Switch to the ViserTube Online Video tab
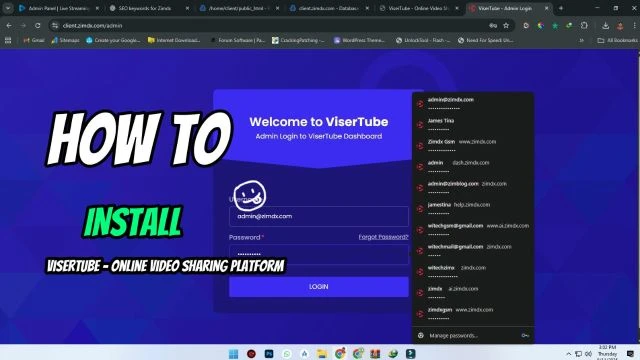Screen dimensions: 640x360 418,8
